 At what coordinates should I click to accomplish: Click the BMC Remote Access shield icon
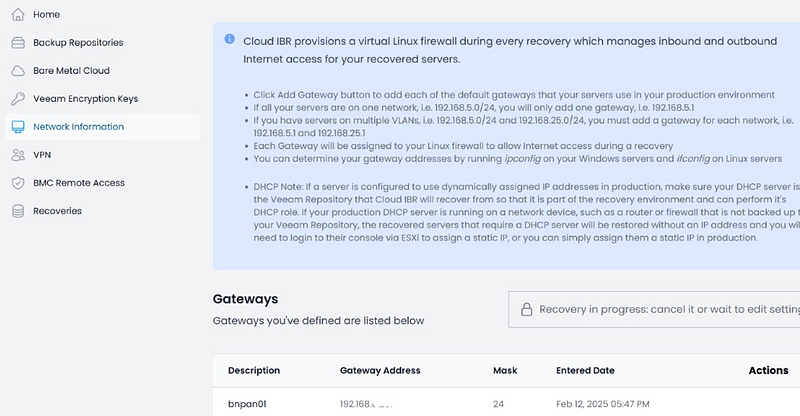(17, 183)
